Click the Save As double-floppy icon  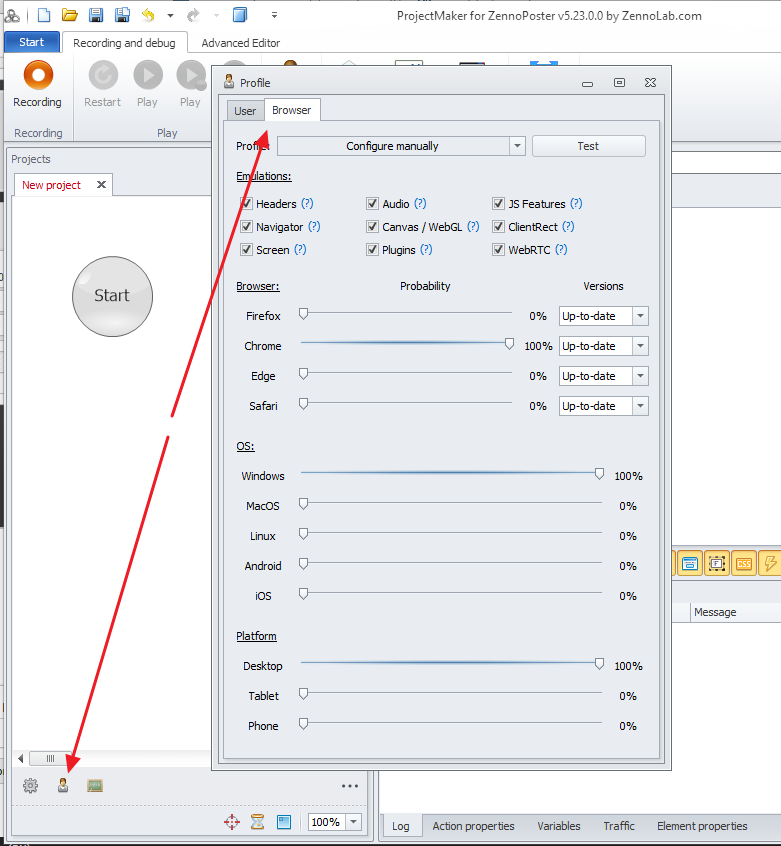tap(122, 15)
